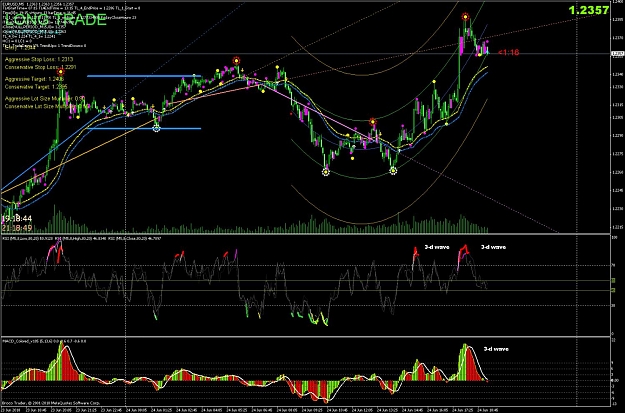Select the Aggressive Target line
625x413 pixels.
point(35,79)
